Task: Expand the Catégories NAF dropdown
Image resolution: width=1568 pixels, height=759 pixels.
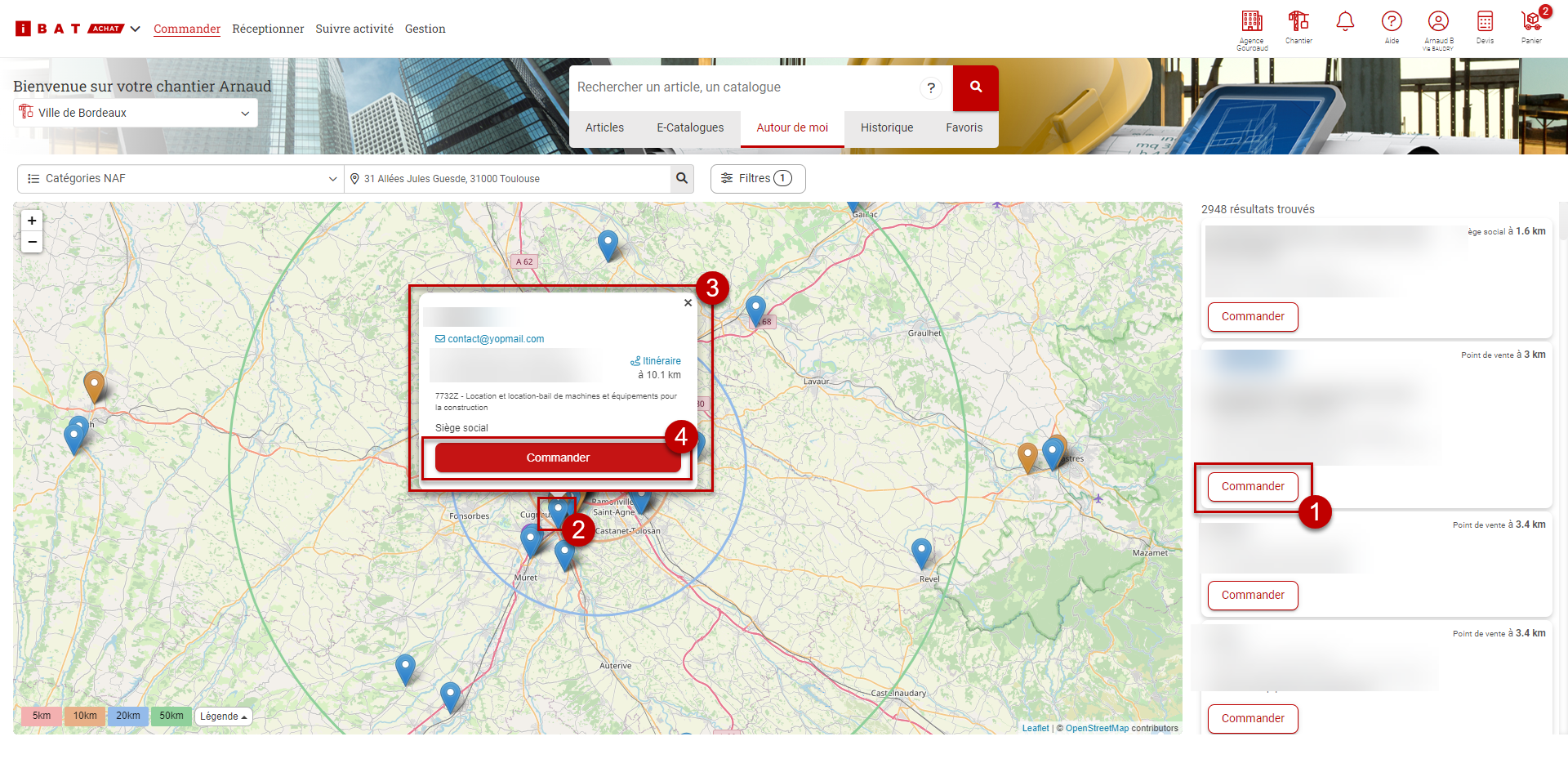Action: point(180,179)
